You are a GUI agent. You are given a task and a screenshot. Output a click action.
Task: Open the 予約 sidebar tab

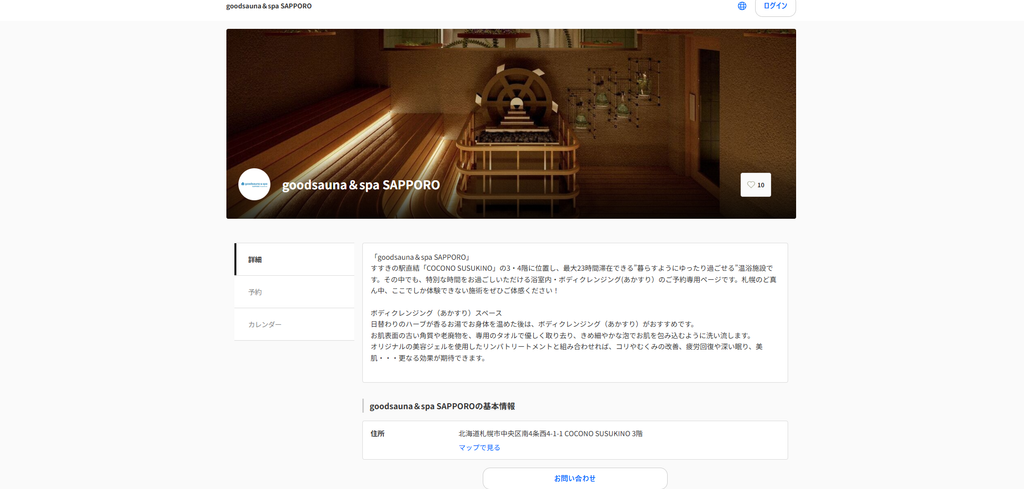[295, 292]
